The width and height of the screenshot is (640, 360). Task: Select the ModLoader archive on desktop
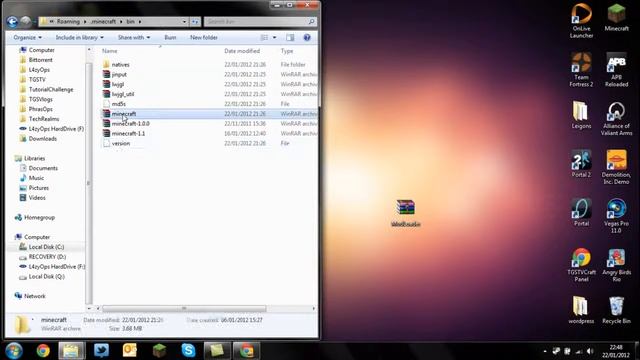pyautogui.click(x=406, y=213)
